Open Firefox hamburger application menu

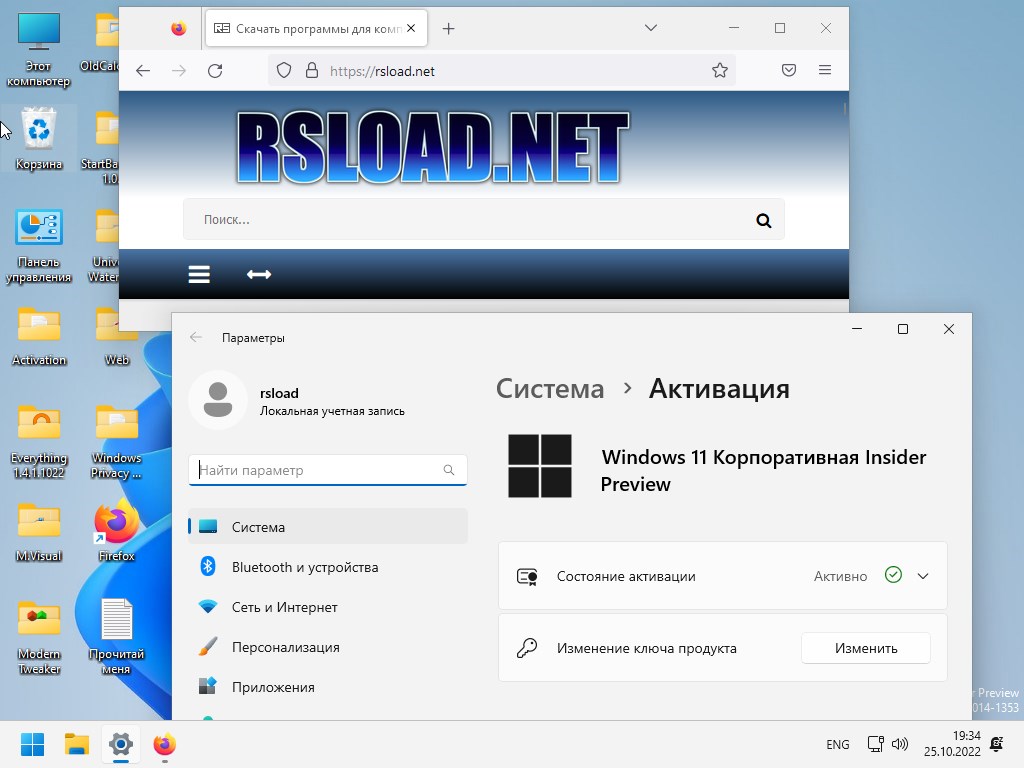point(825,70)
